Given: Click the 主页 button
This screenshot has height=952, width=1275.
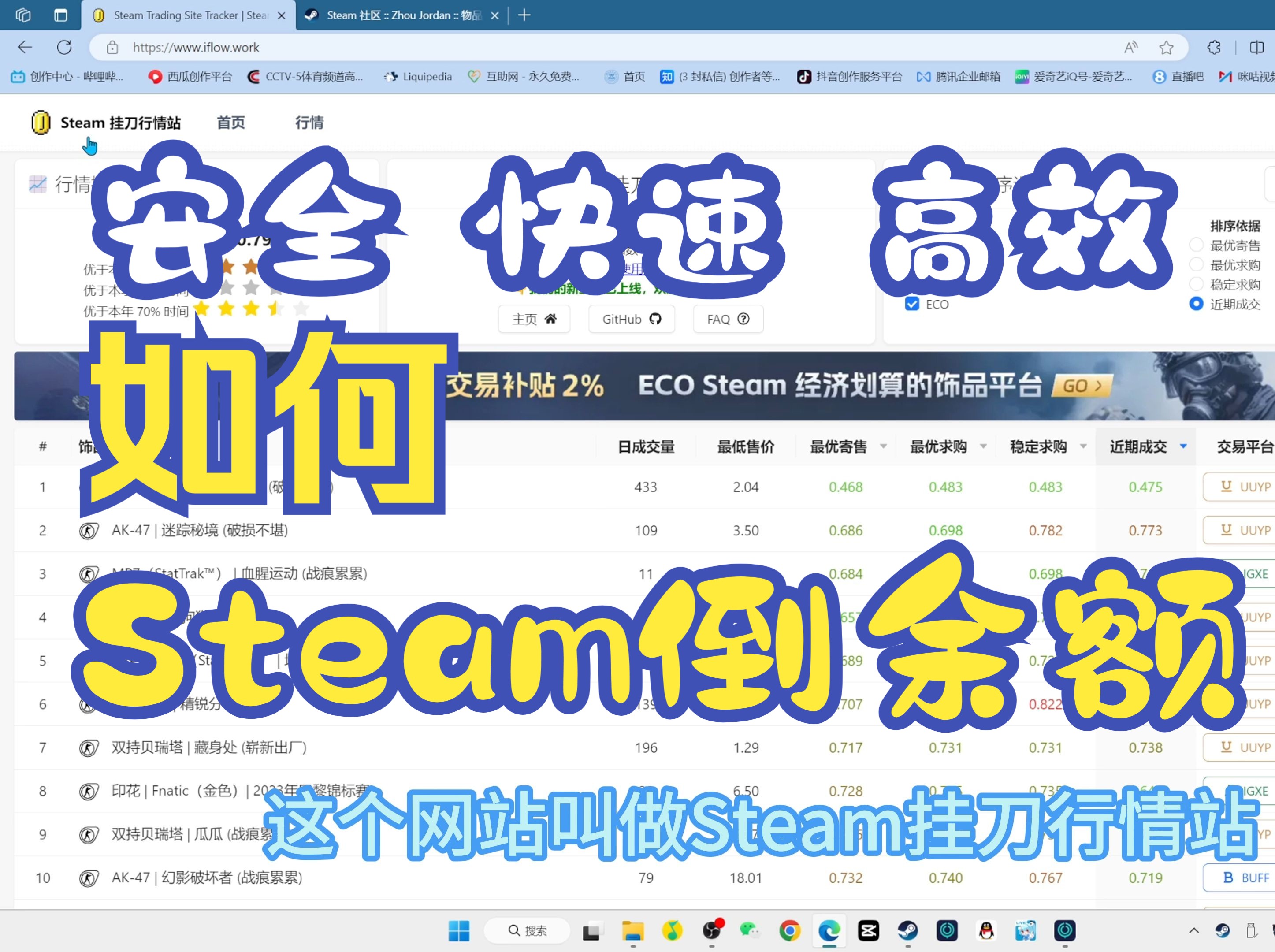Looking at the screenshot, I should [x=534, y=319].
